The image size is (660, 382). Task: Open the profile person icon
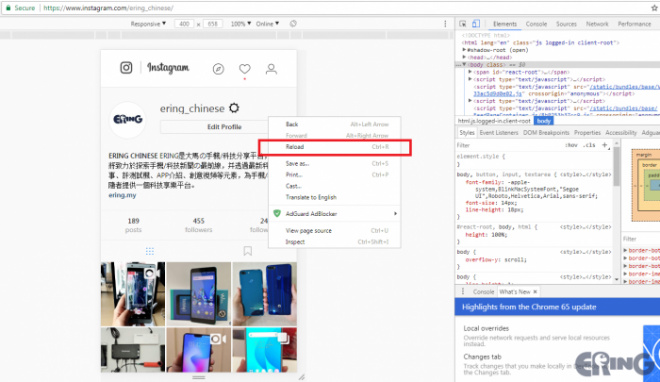271,69
